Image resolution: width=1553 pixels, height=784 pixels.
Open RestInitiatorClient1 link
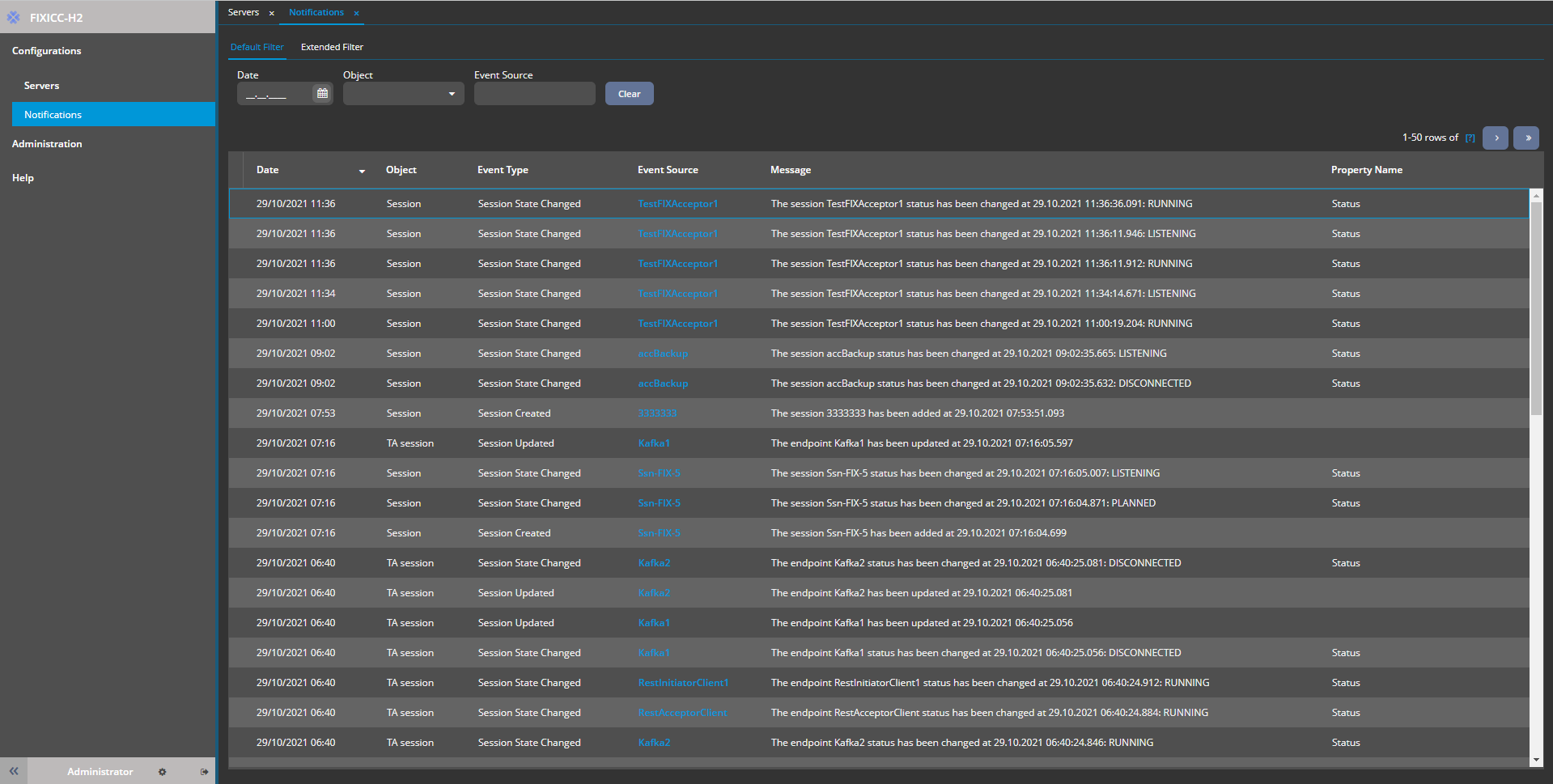[x=683, y=683]
